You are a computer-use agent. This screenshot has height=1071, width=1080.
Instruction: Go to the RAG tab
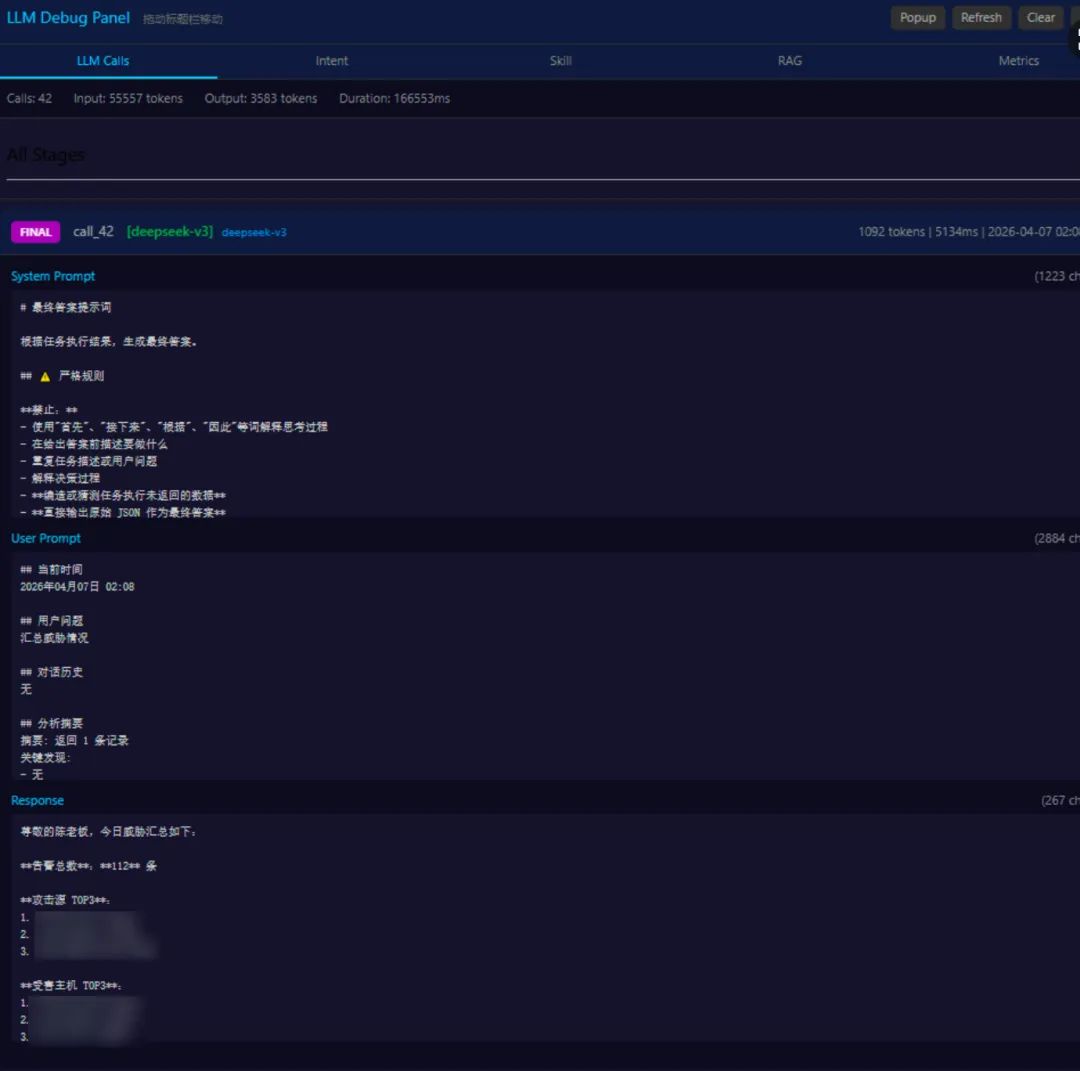(789, 61)
